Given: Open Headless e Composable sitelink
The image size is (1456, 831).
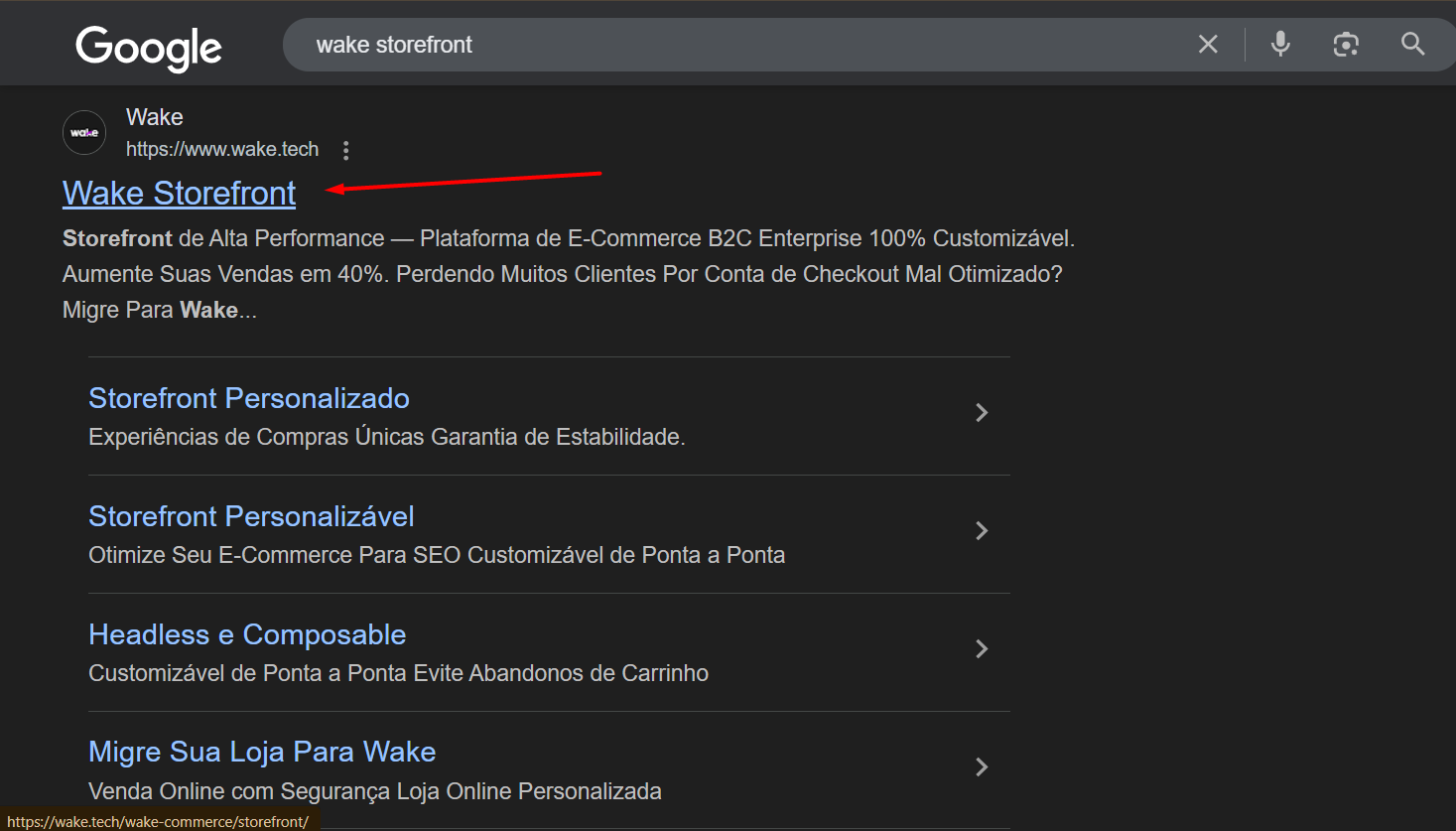Looking at the screenshot, I should (x=247, y=634).
